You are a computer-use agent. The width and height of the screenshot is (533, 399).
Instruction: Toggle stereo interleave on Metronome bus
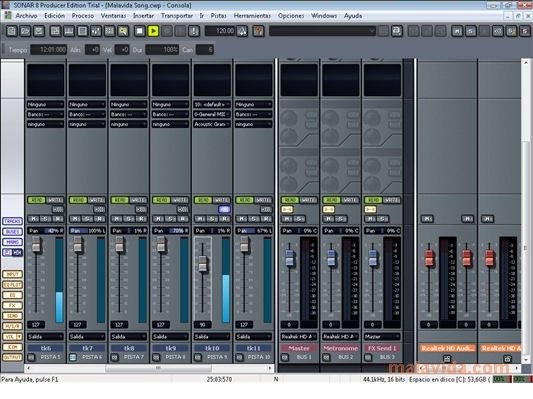328,209
